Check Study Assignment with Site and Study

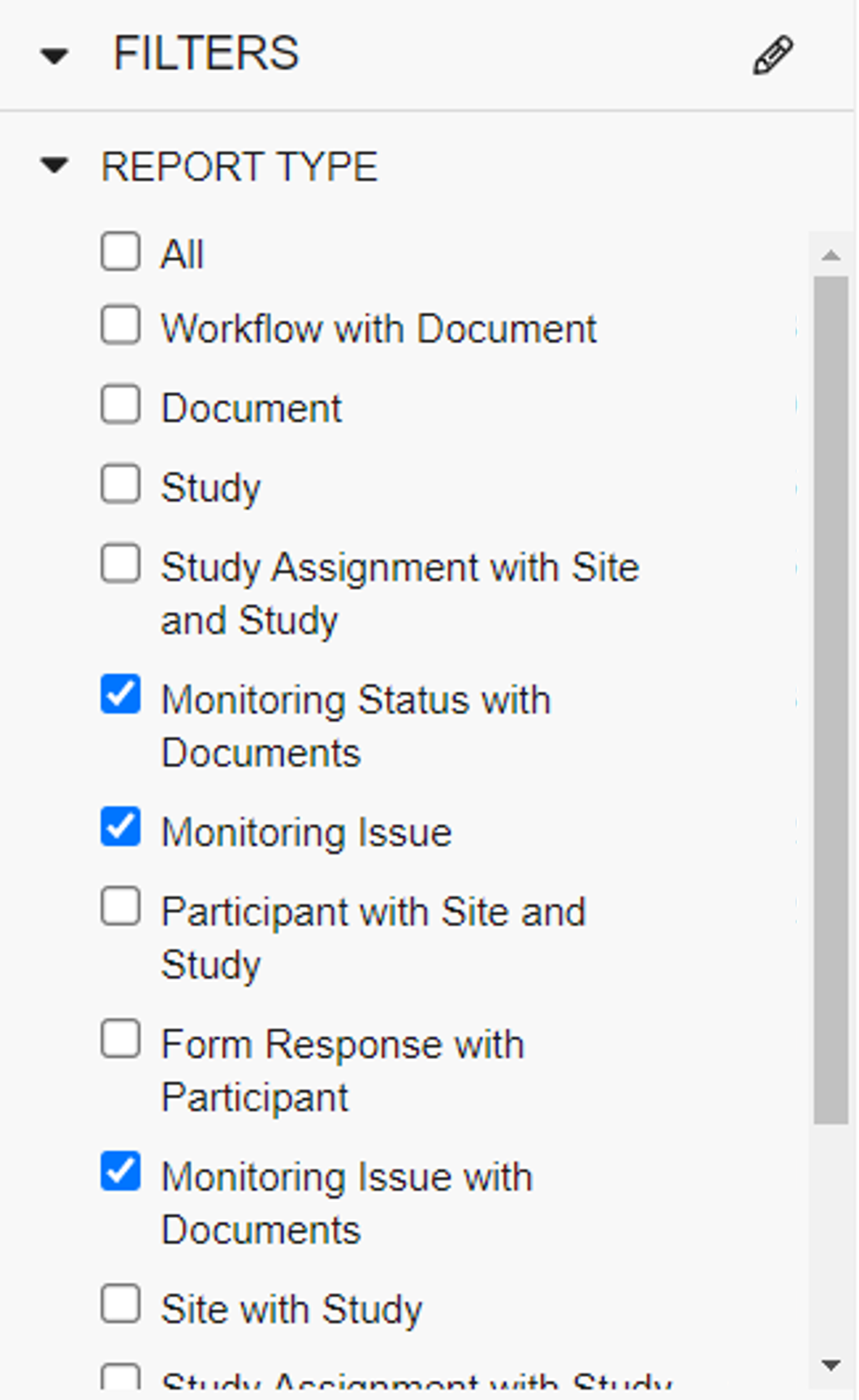pos(120,563)
